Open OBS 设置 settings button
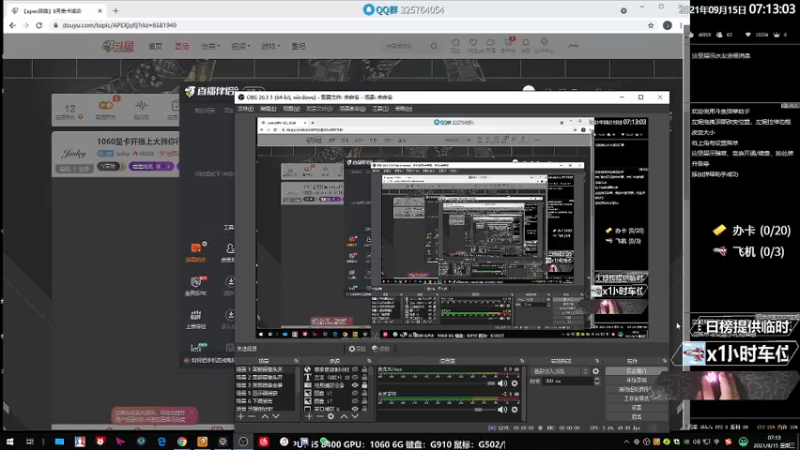800x450 pixels. 636,408
